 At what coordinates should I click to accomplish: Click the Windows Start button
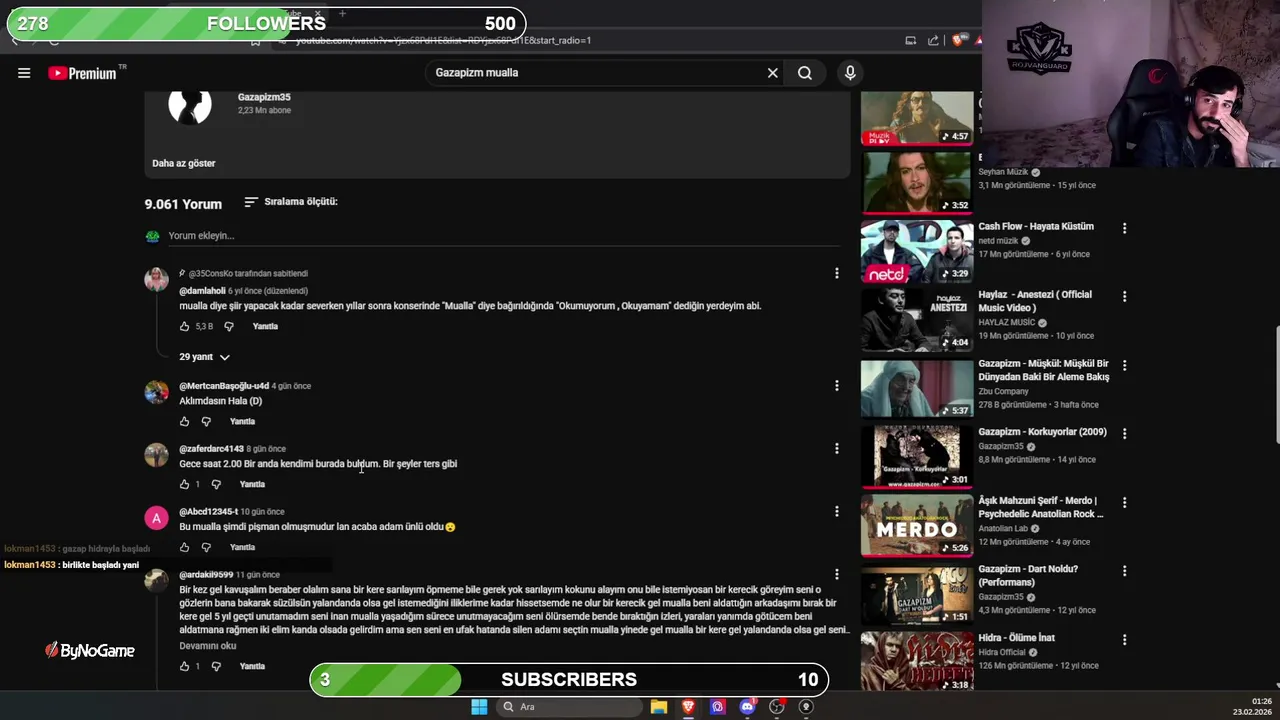click(479, 707)
